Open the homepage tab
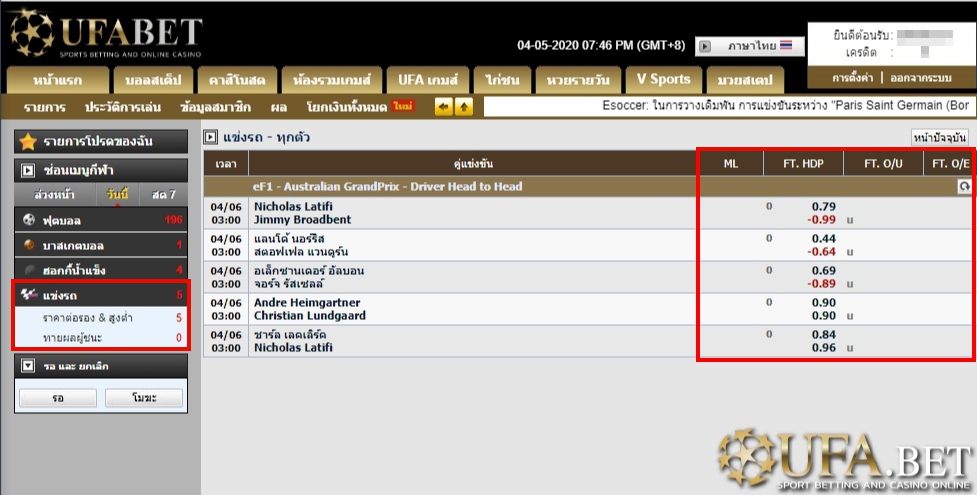The height and width of the screenshot is (495, 977). point(57,80)
